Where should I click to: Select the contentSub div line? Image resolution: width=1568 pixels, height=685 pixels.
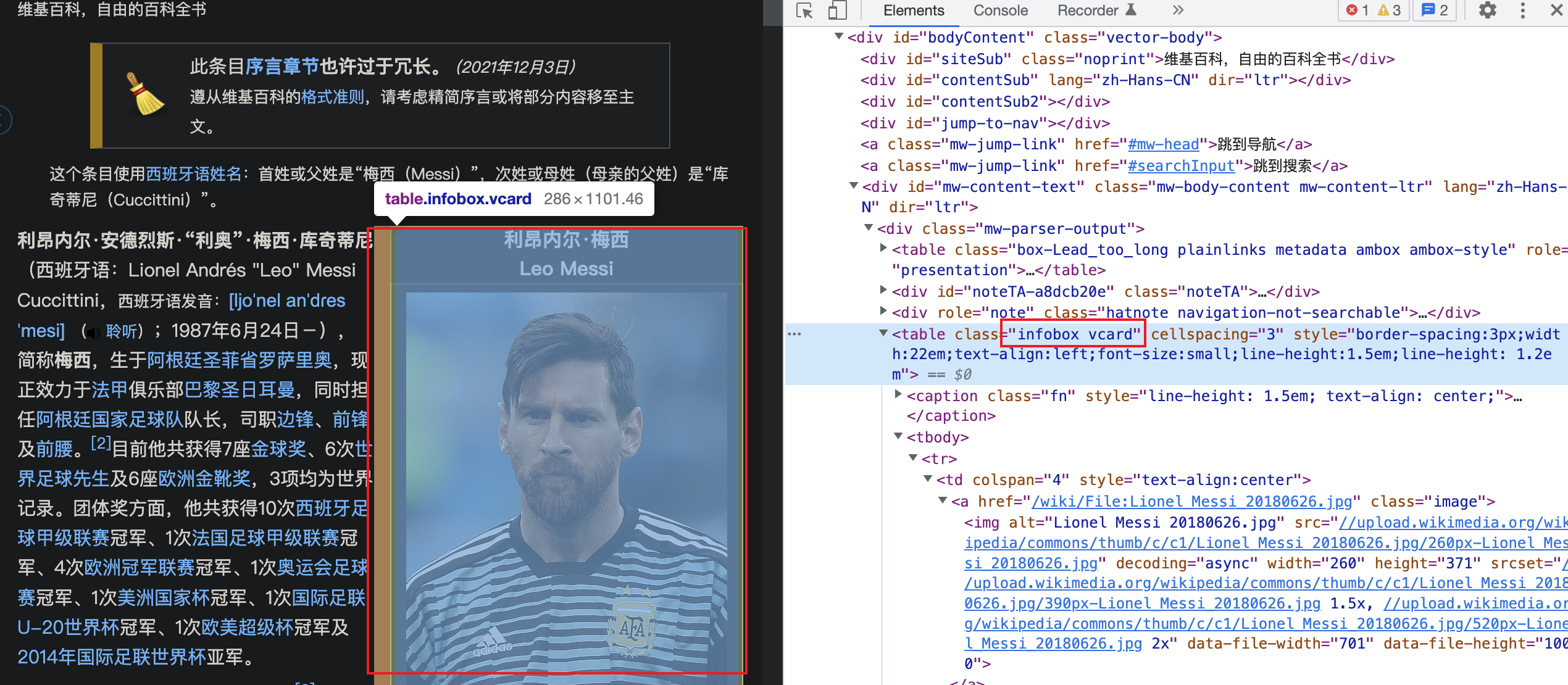point(1106,80)
